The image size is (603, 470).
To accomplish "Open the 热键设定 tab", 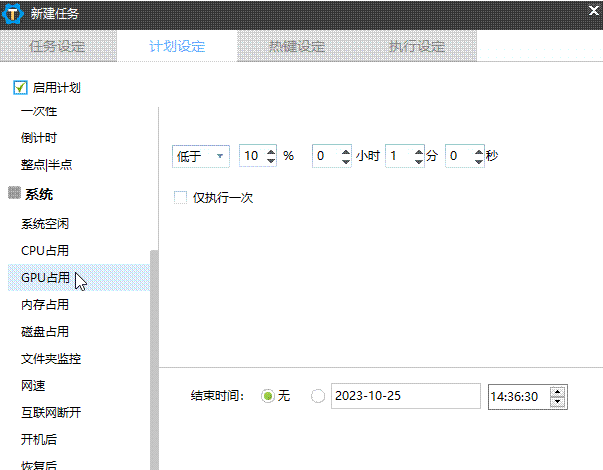I will click(x=297, y=46).
